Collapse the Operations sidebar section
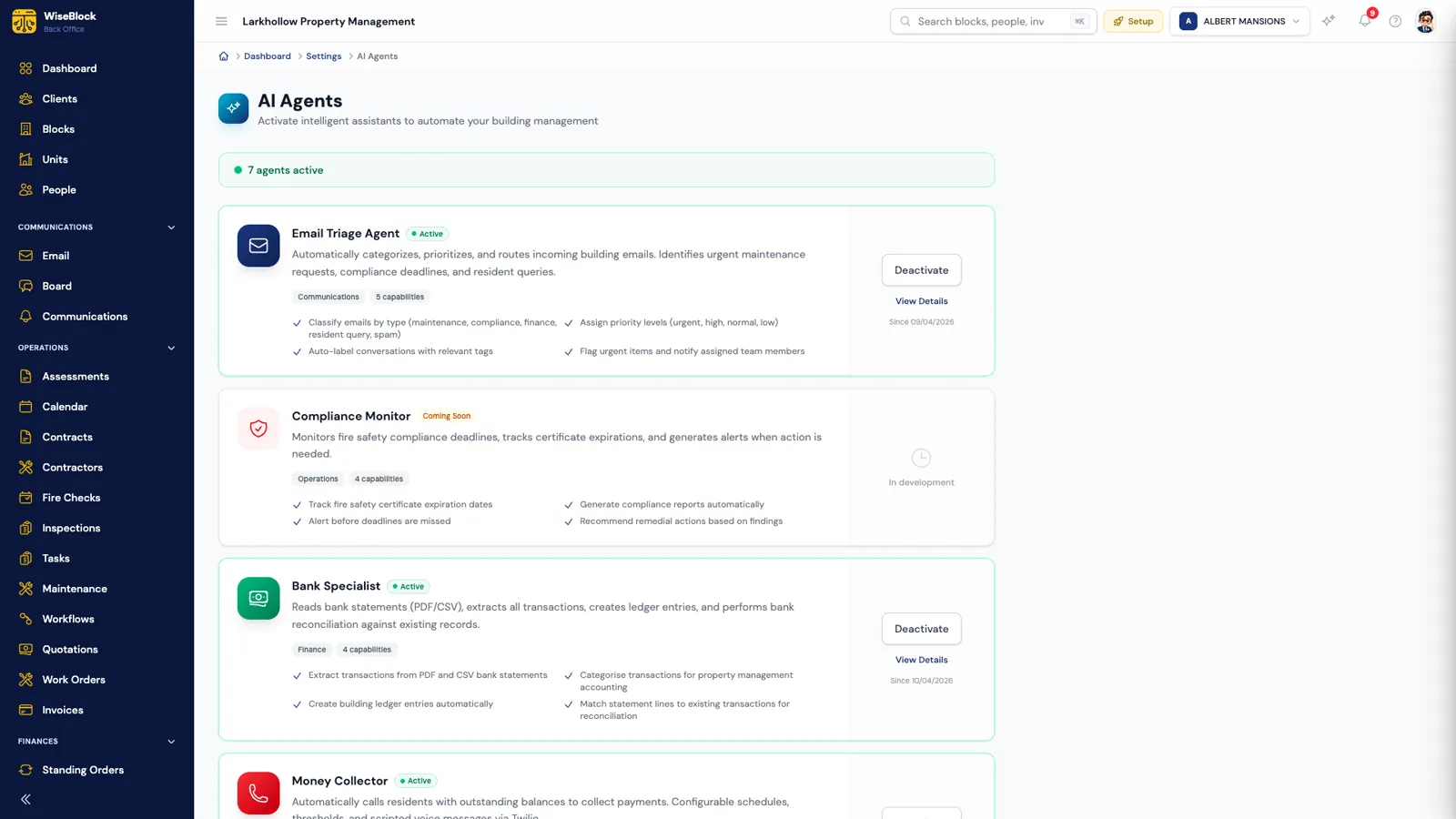 pos(171,348)
